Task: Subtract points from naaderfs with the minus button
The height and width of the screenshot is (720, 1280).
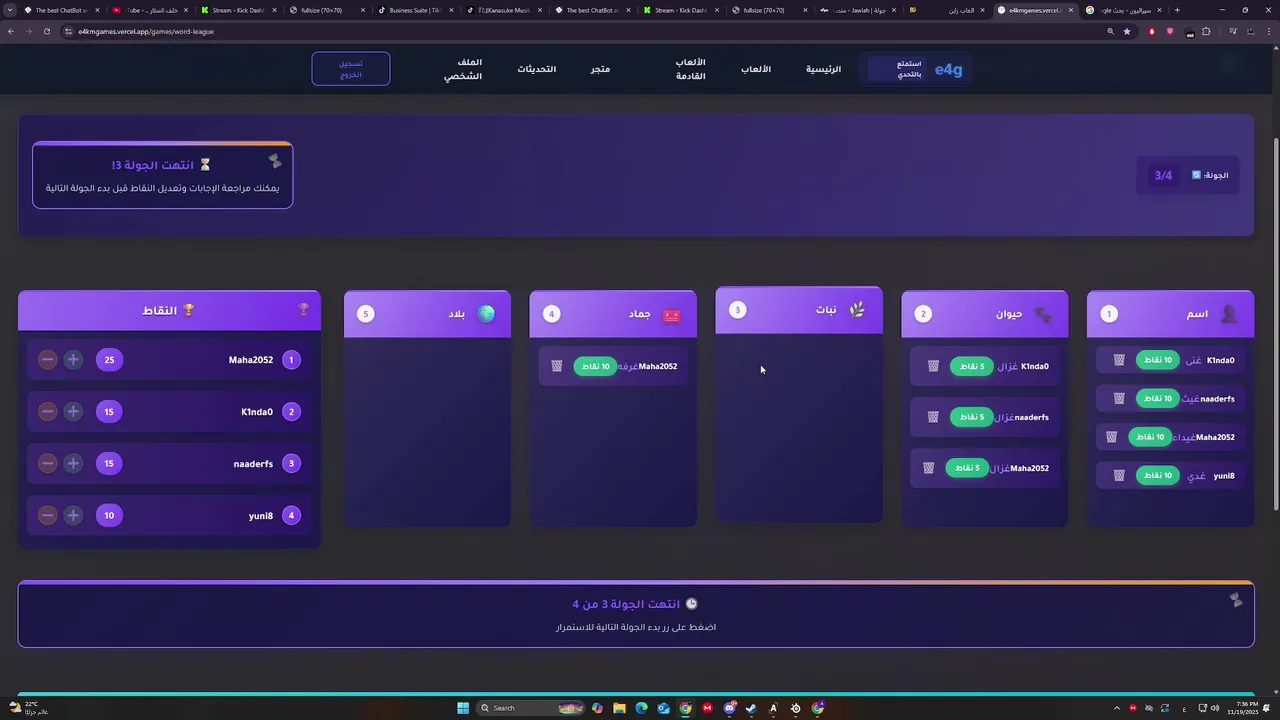Action: 47,463
